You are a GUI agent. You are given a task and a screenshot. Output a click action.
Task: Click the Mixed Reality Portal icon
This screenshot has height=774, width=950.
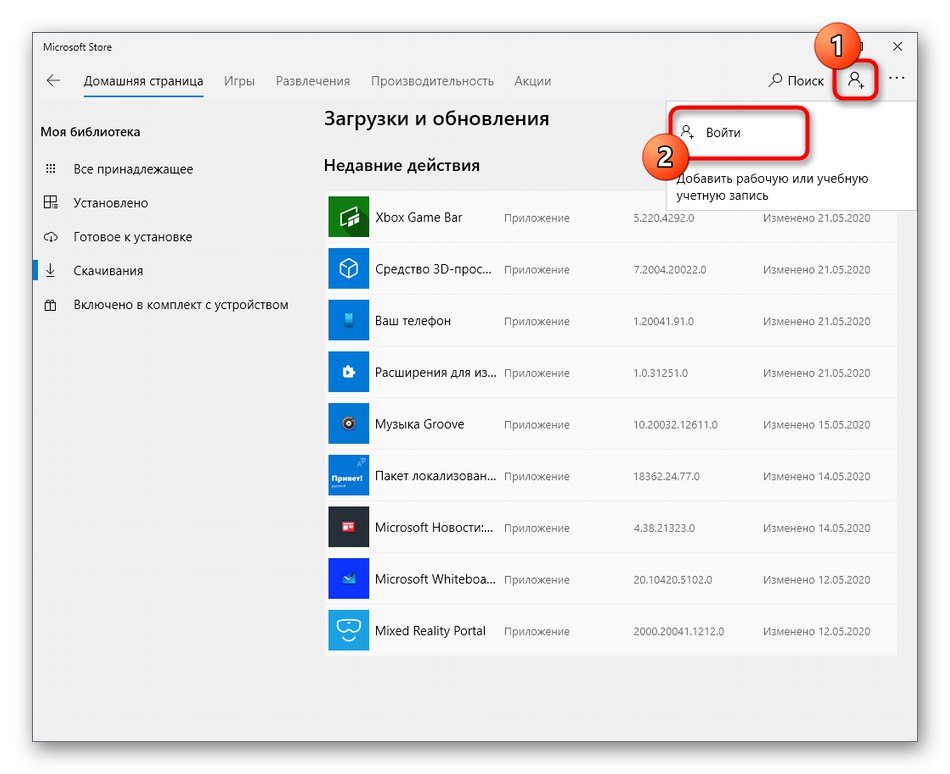coord(348,631)
